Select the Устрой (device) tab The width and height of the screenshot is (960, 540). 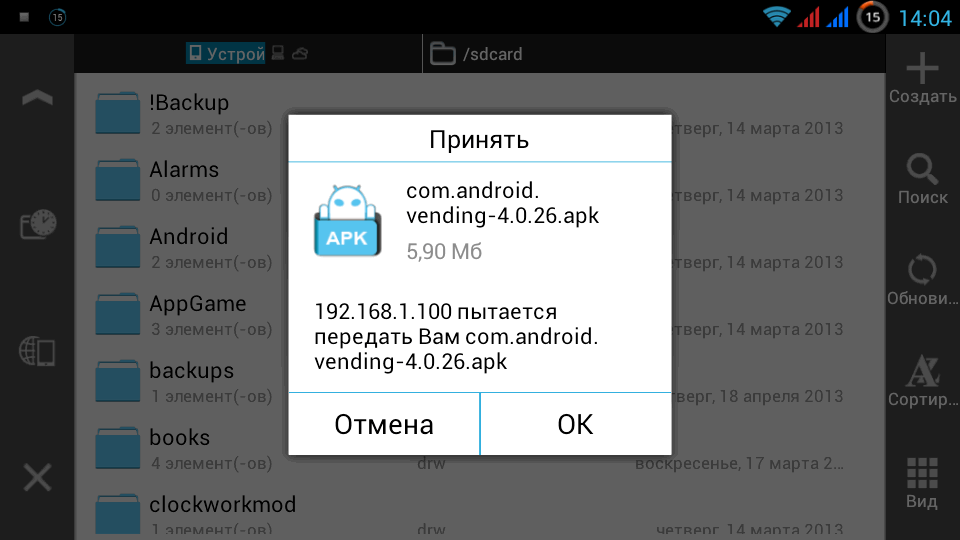(226, 54)
